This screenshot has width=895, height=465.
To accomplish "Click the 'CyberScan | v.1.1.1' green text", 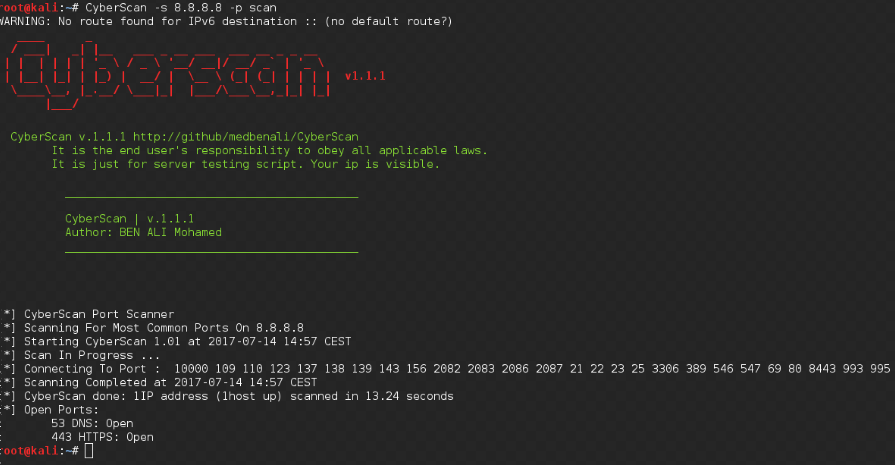I will (130, 219).
